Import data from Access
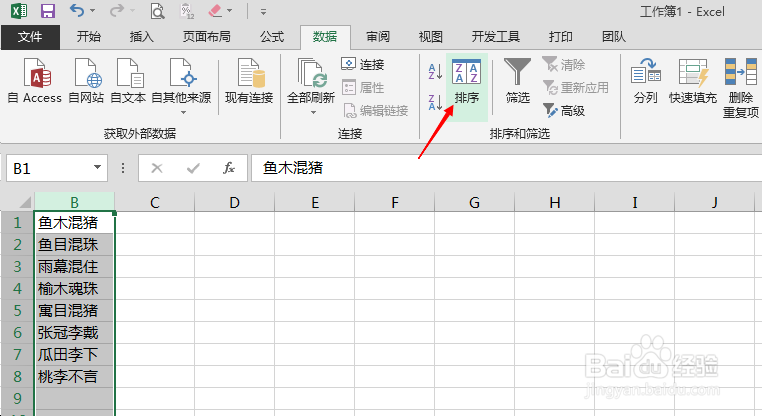 pos(35,80)
